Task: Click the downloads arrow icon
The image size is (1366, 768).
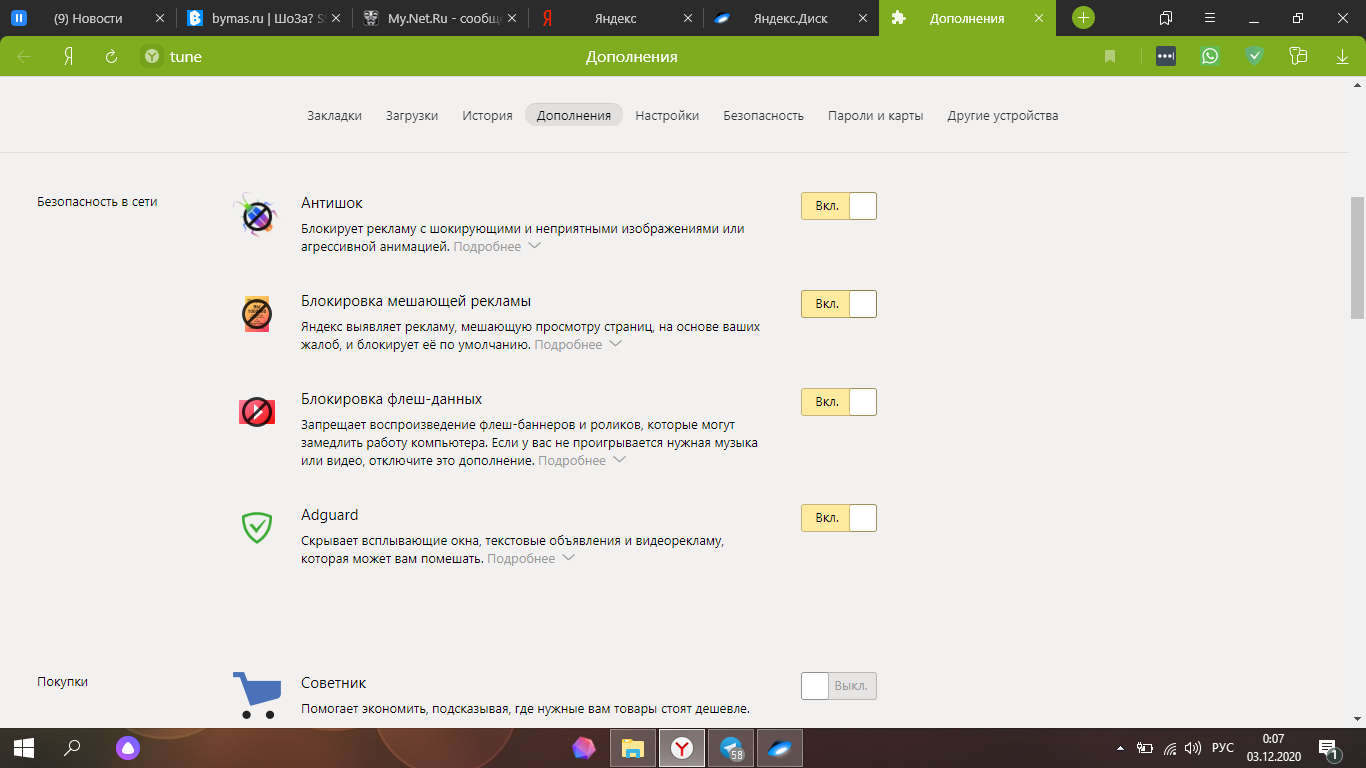Action: [x=1342, y=57]
